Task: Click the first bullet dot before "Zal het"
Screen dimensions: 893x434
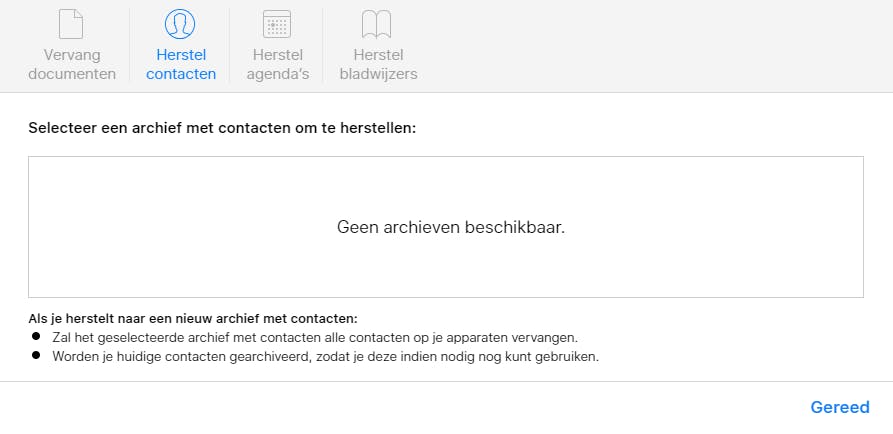Action: coord(36,337)
